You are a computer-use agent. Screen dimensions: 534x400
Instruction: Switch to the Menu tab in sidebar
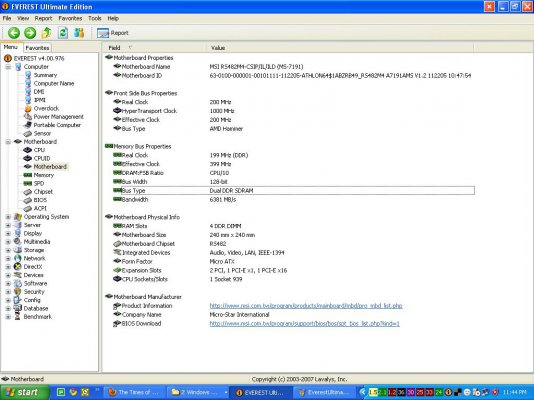coord(11,47)
